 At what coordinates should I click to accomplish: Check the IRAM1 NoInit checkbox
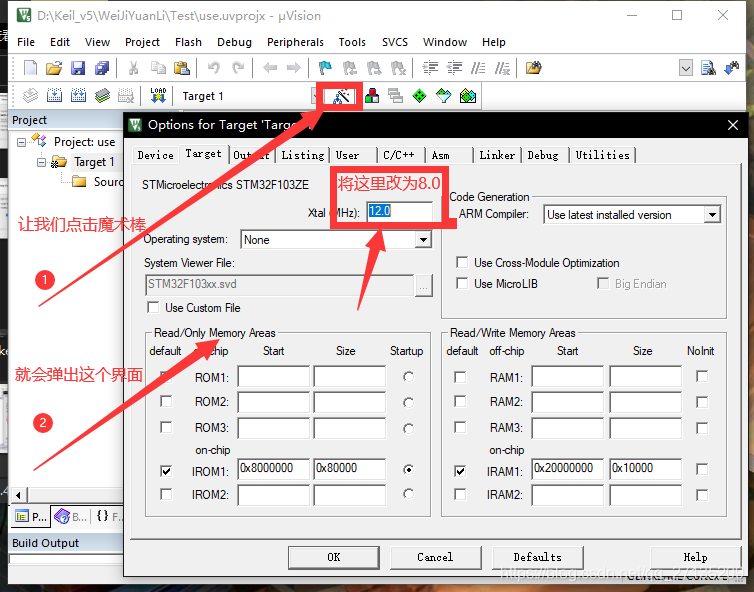click(702, 469)
